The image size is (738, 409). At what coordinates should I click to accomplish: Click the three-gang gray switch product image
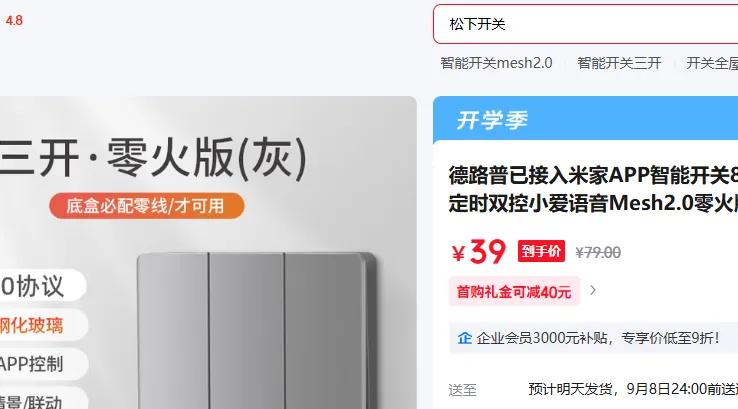[257, 331]
